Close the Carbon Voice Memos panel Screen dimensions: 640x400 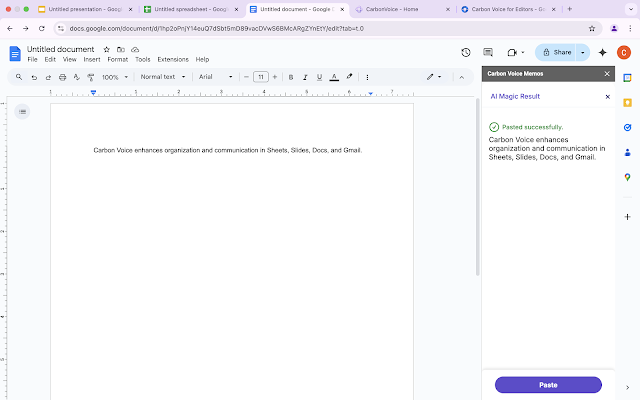click(x=607, y=74)
